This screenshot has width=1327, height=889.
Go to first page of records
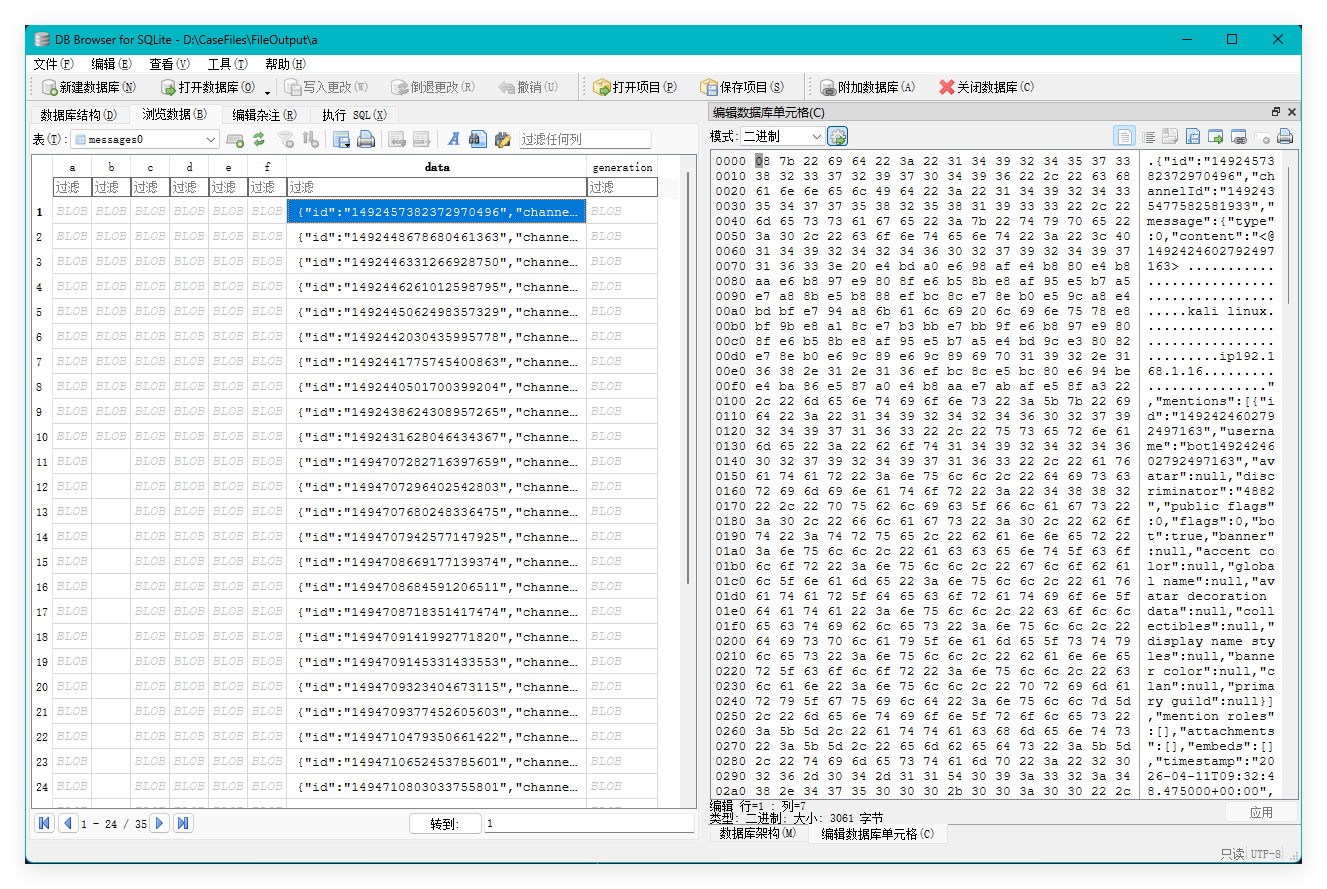44,823
